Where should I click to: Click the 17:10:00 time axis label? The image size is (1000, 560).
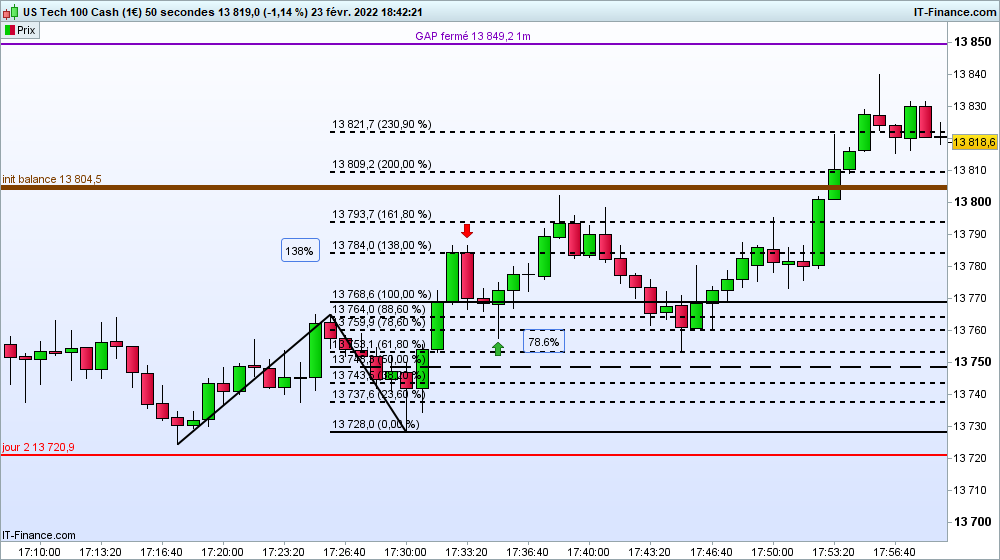coord(39,552)
